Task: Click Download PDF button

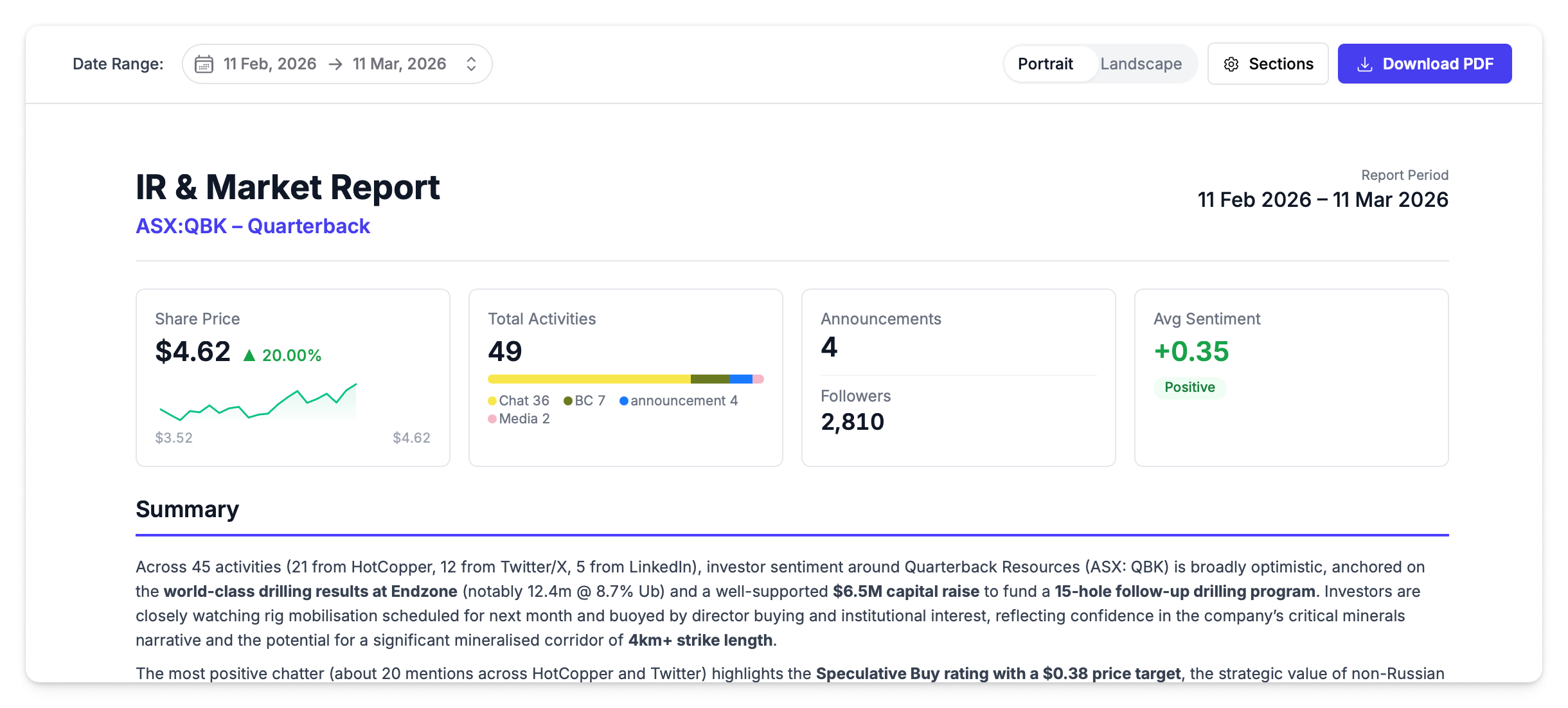Action: click(x=1424, y=64)
